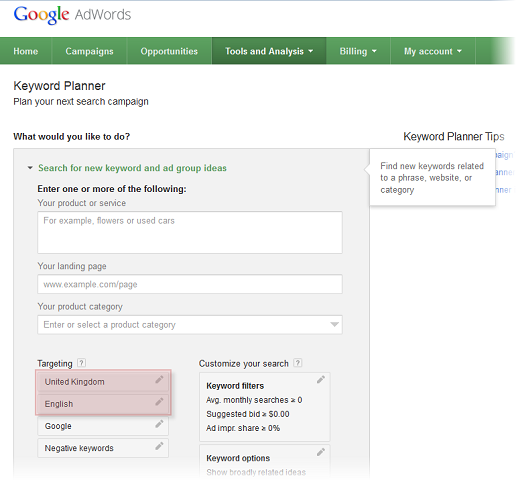Click the 'Customize your search' help icon
The width and height of the screenshot is (516, 480).
coord(298,363)
